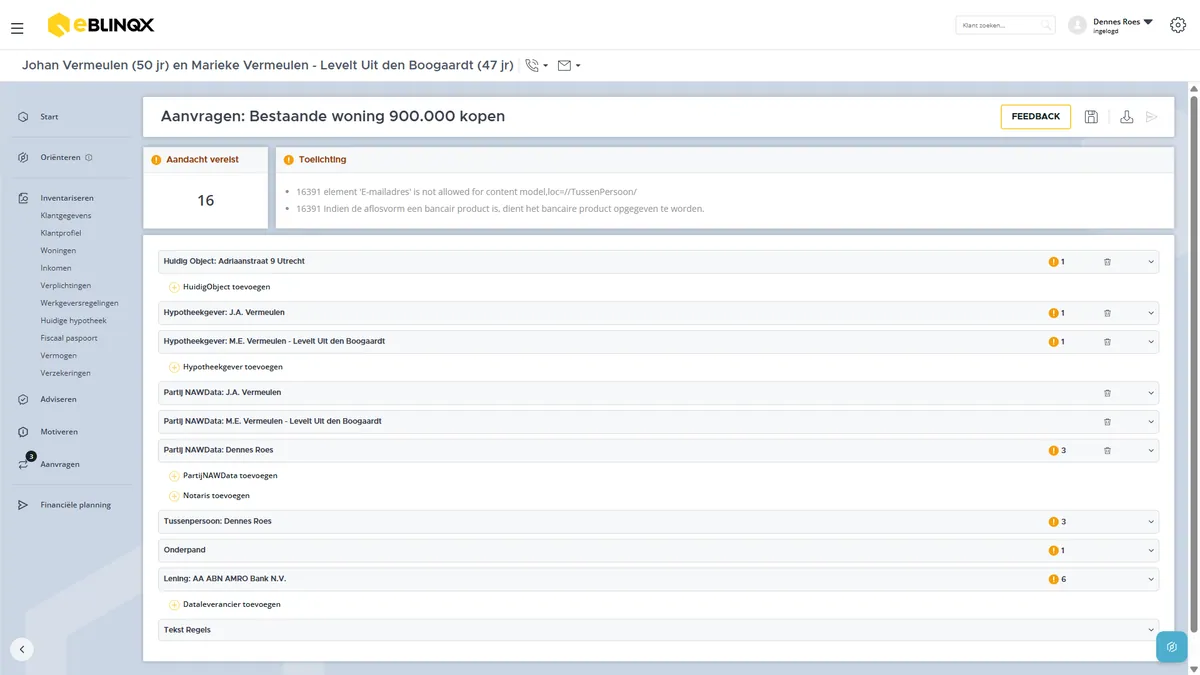The height and width of the screenshot is (675, 1200).
Task: Click warning badge on Lening ABN AMRO row
Action: [x=1056, y=580]
